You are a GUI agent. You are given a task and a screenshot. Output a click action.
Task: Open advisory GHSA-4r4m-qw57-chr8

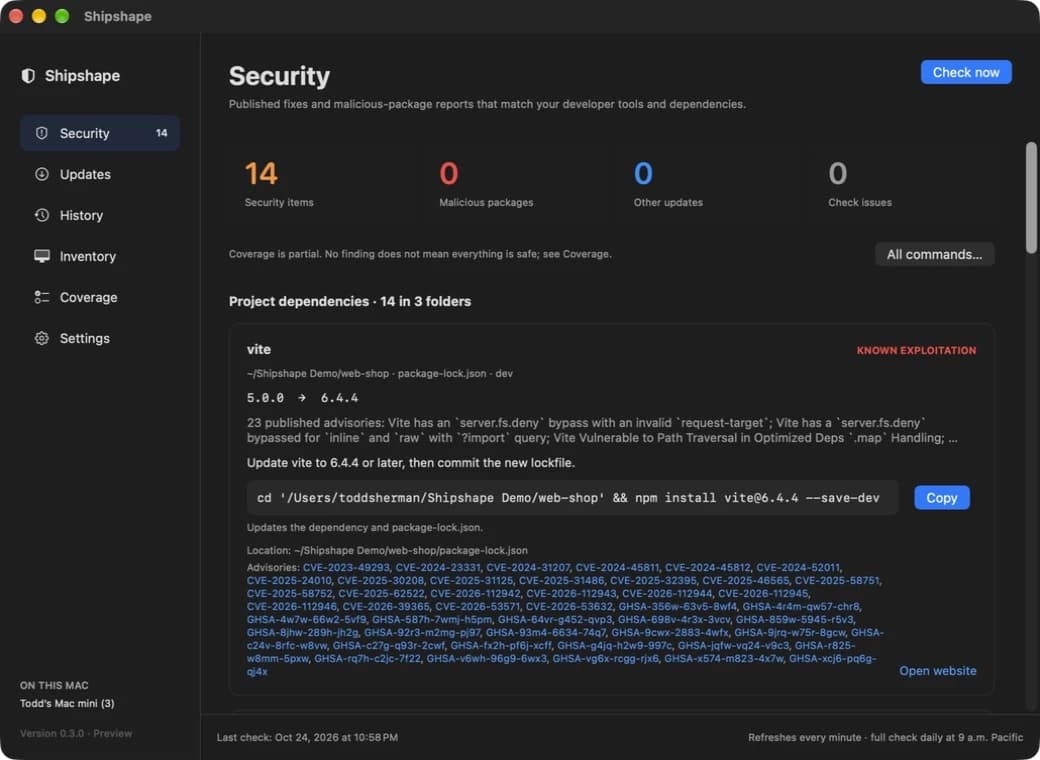click(801, 606)
